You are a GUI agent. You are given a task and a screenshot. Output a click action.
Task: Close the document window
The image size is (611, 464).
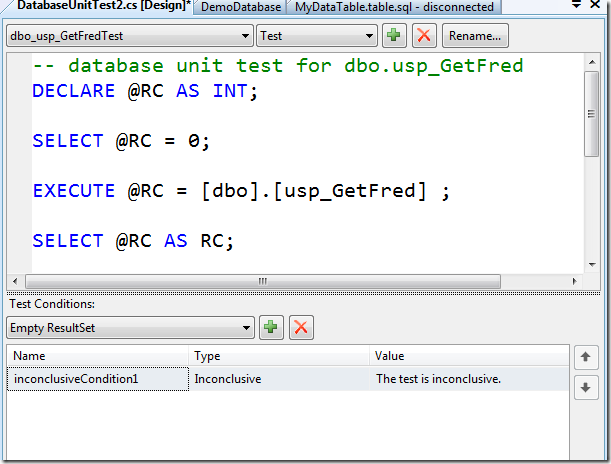coord(595,4)
